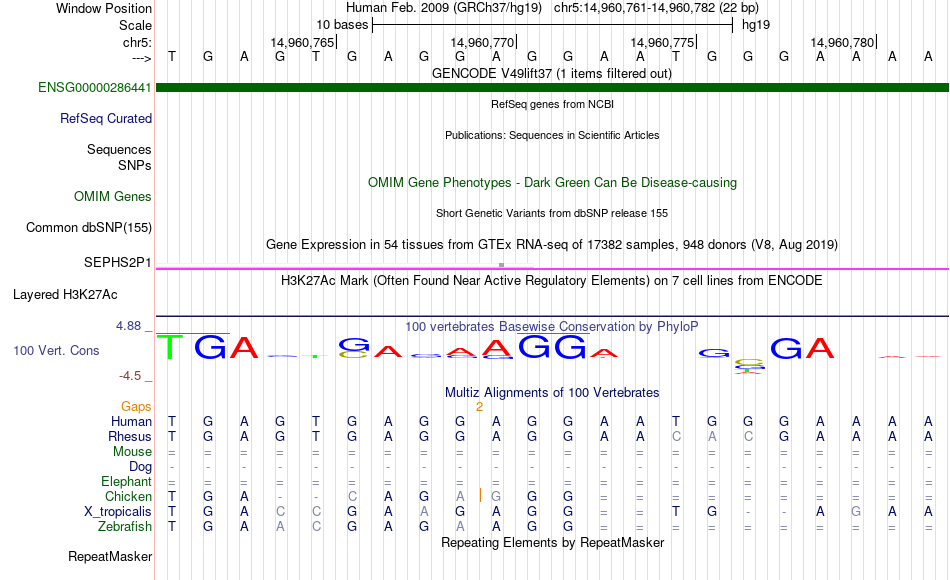Viewport: 950px width, 580px height.
Task: Click the X_tropicalis alignment row label
Action: [x=118, y=512]
